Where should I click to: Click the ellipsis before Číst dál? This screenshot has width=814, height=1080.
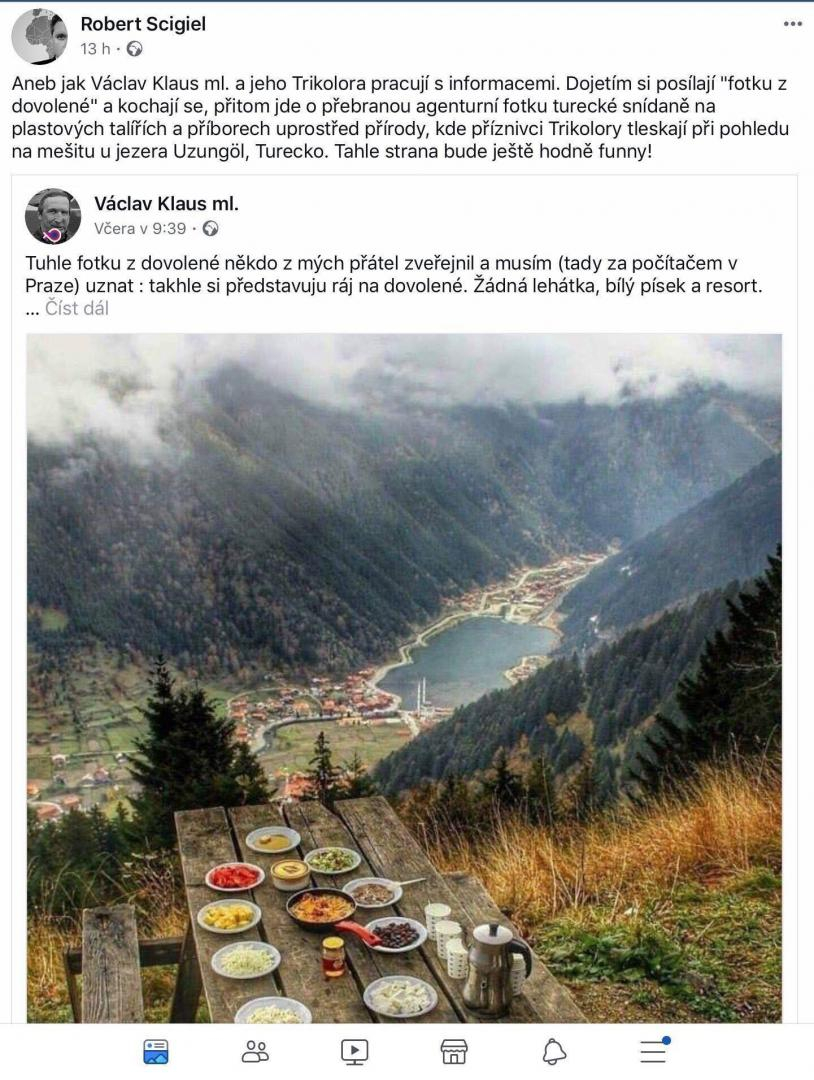pos(32,309)
